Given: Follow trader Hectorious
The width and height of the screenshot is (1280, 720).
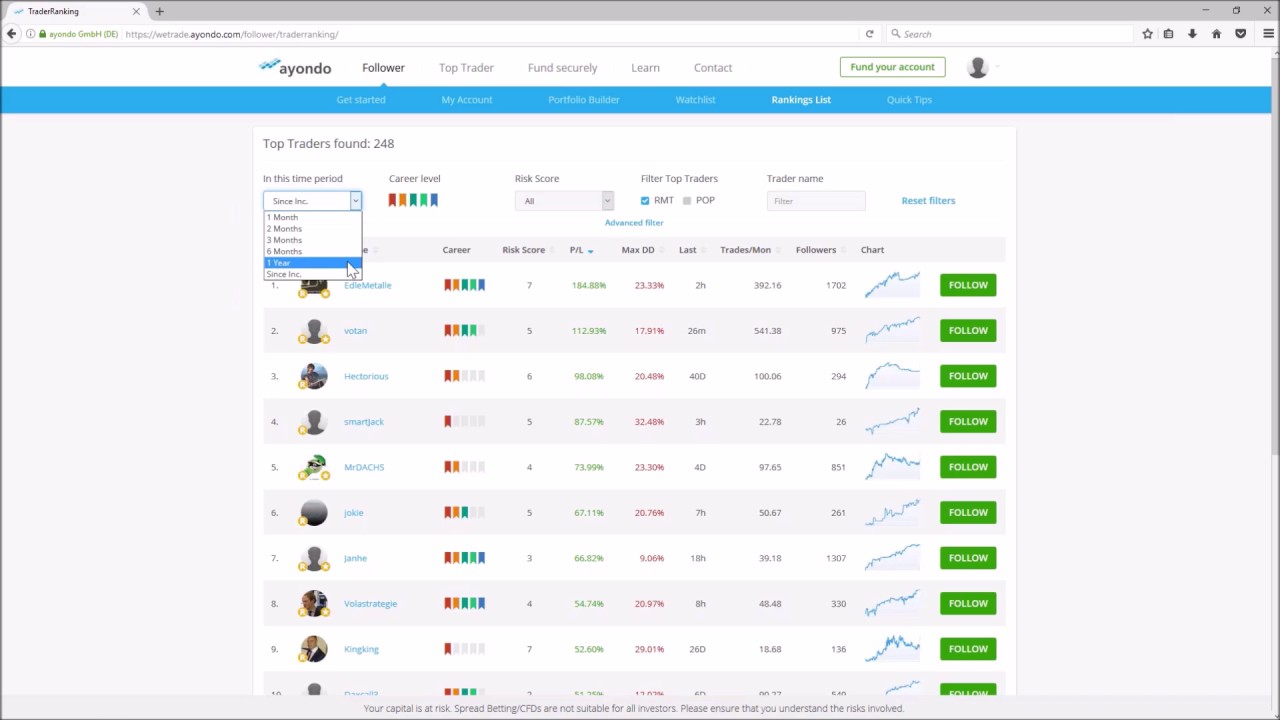Looking at the screenshot, I should [968, 376].
